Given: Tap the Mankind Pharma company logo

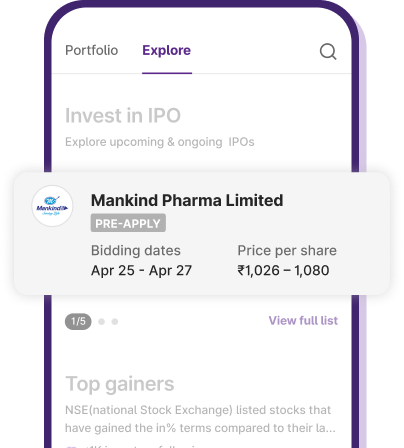Looking at the screenshot, I should tap(52, 206).
